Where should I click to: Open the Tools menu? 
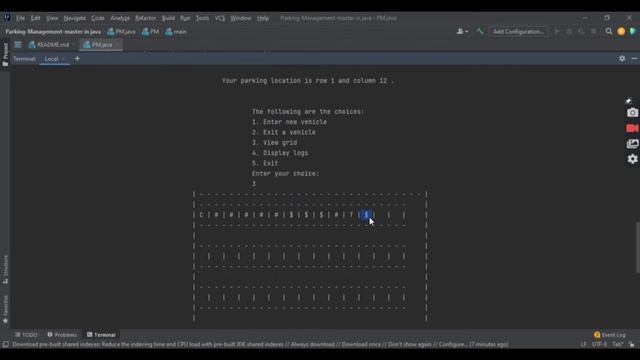(x=202, y=18)
